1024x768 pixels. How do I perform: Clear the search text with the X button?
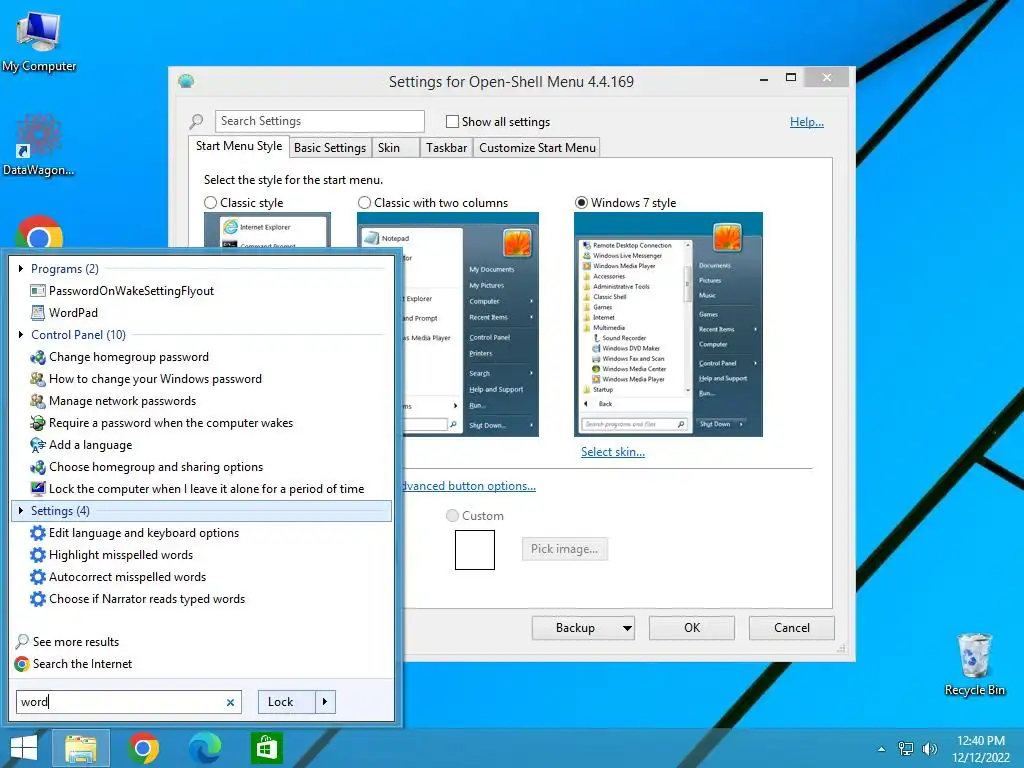(x=231, y=703)
